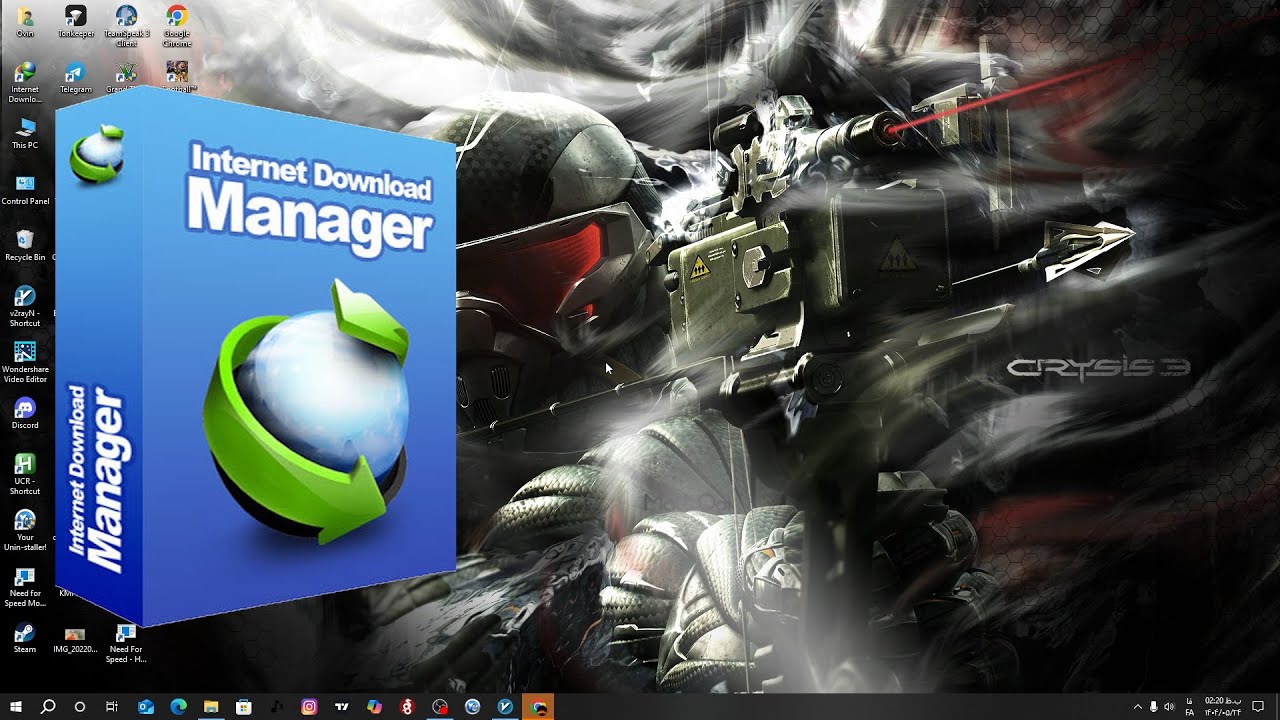Screen dimensions: 1280x720
Task: Select the Recycle Bin icon
Action: click(25, 246)
